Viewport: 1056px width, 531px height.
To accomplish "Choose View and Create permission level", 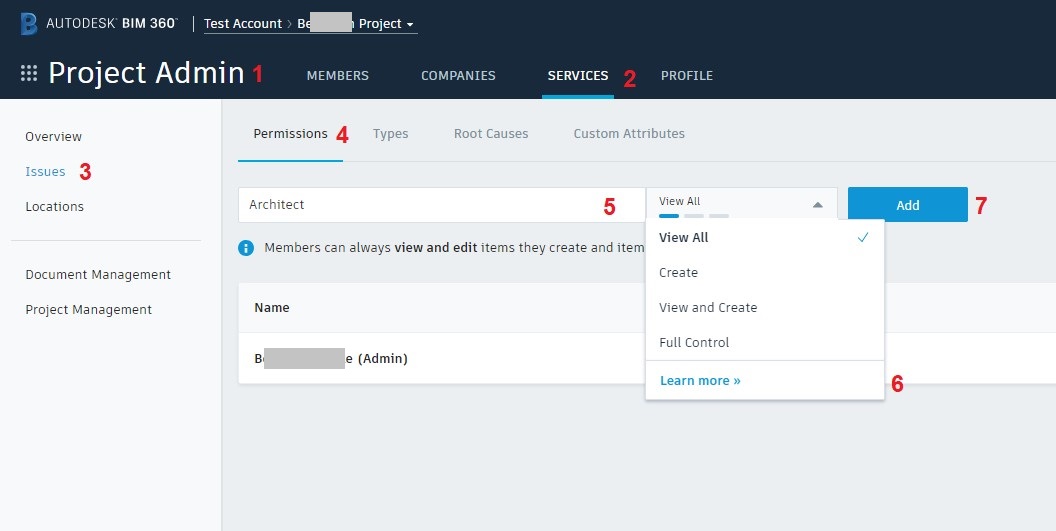I will click(x=764, y=307).
